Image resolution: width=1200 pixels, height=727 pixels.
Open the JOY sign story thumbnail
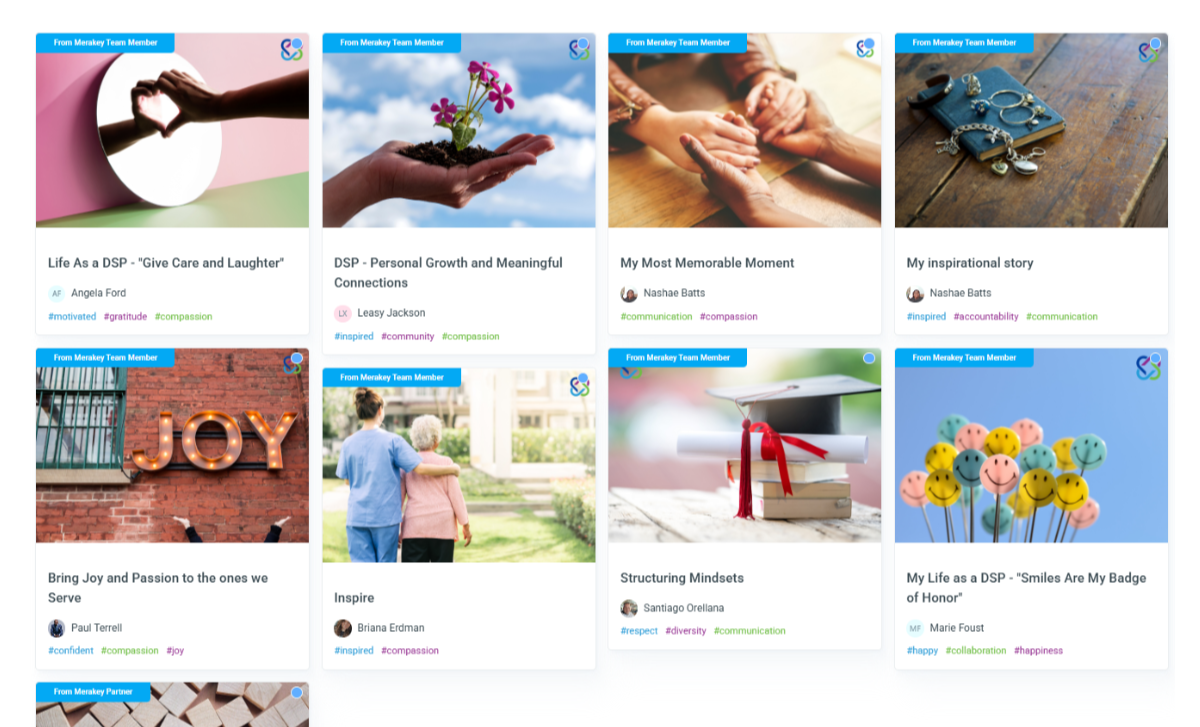pos(172,446)
